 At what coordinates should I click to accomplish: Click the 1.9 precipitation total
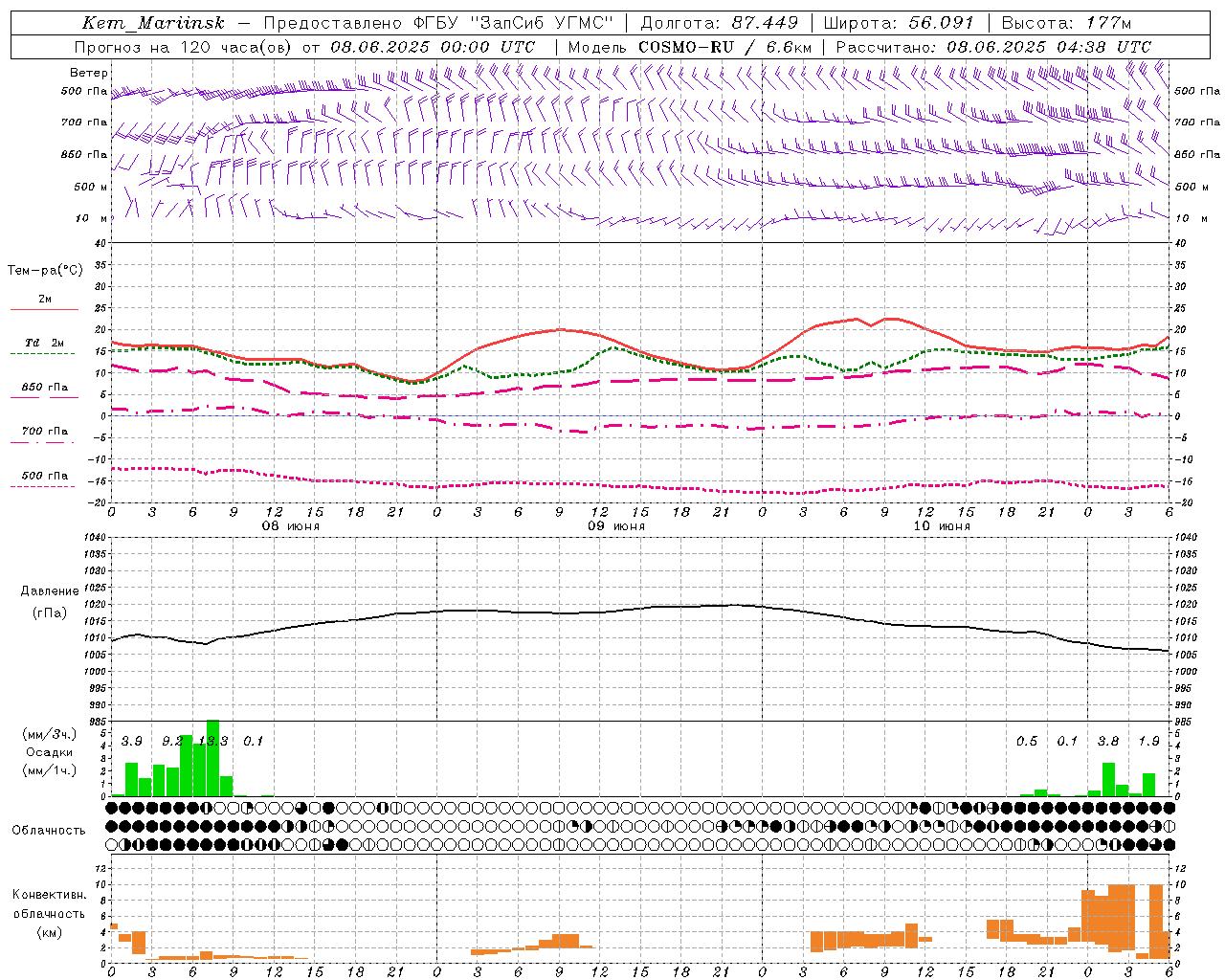pyautogui.click(x=1149, y=742)
